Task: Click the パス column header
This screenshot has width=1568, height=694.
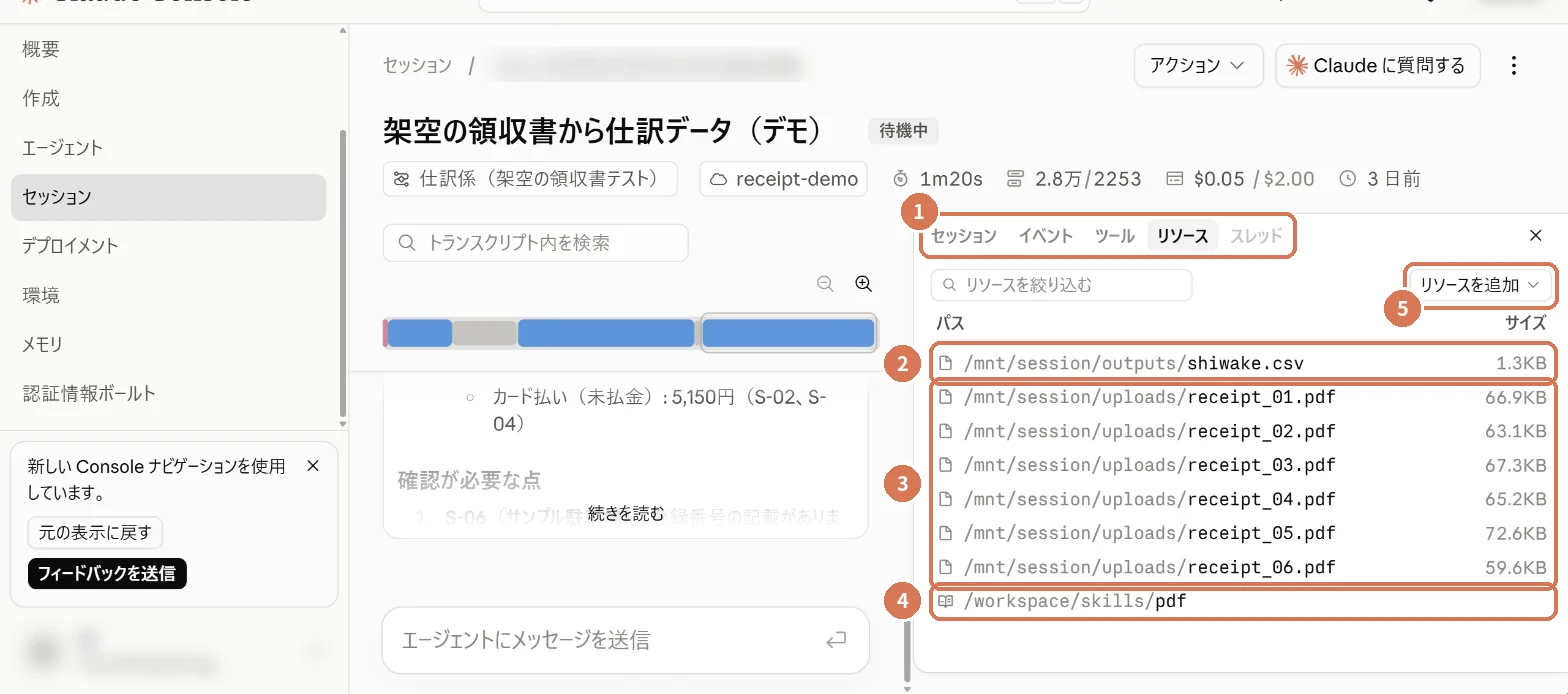Action: (x=950, y=323)
